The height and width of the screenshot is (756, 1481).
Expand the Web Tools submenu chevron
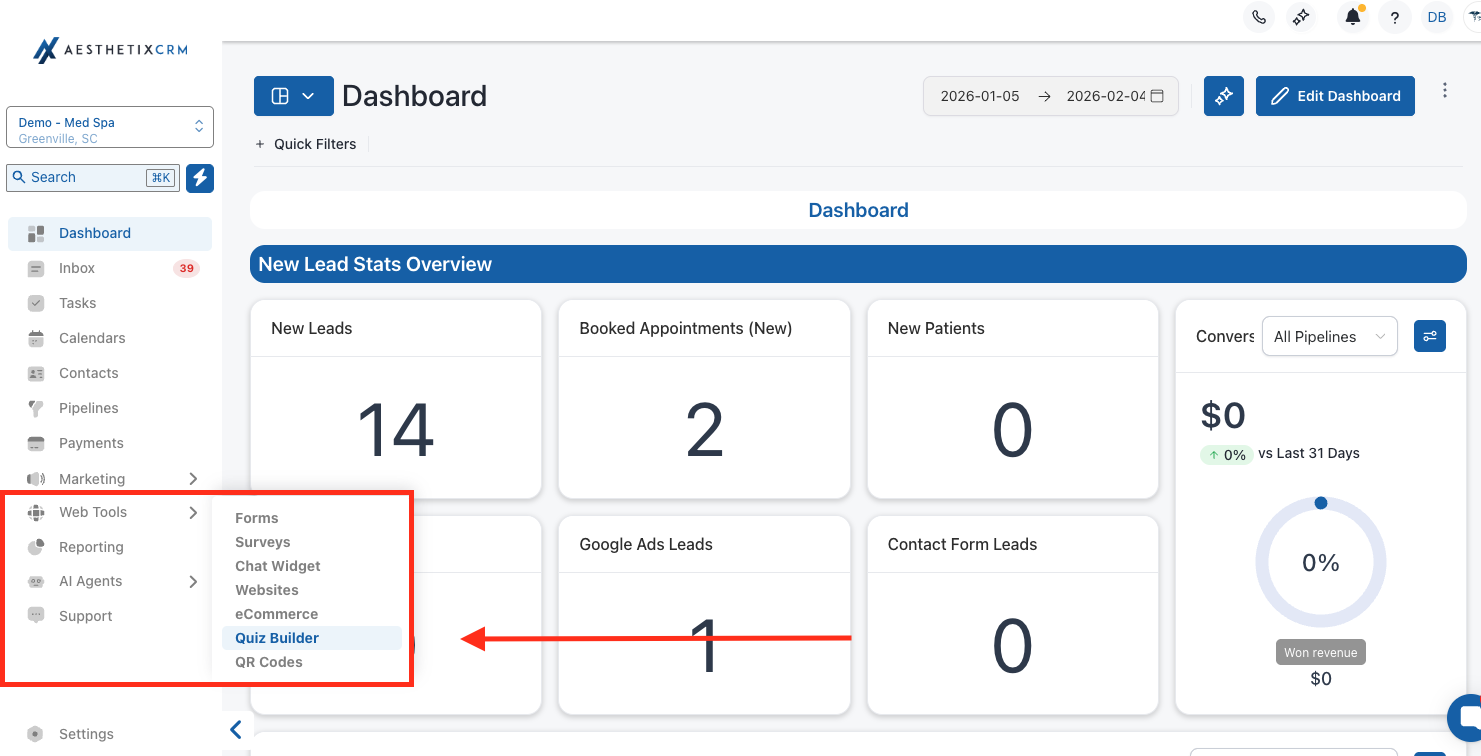coord(193,513)
